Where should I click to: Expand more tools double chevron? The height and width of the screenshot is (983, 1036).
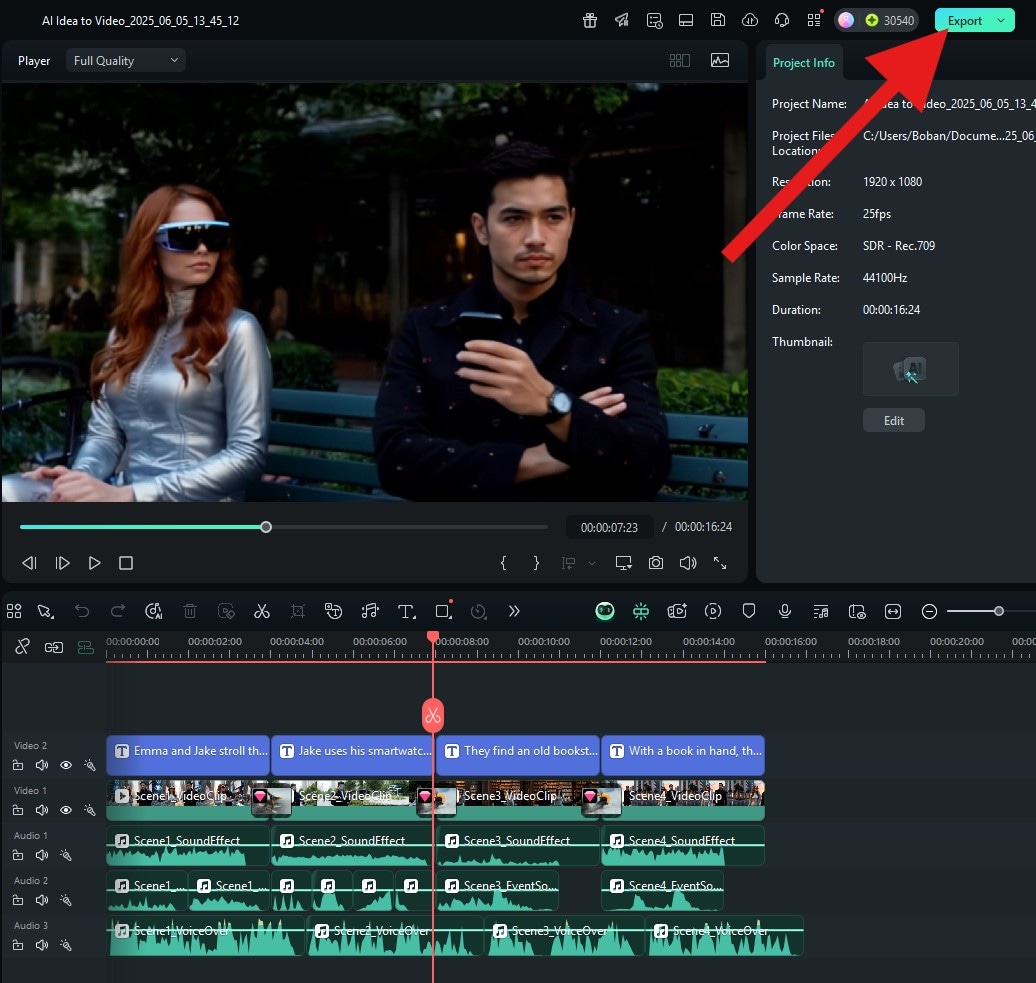click(514, 611)
